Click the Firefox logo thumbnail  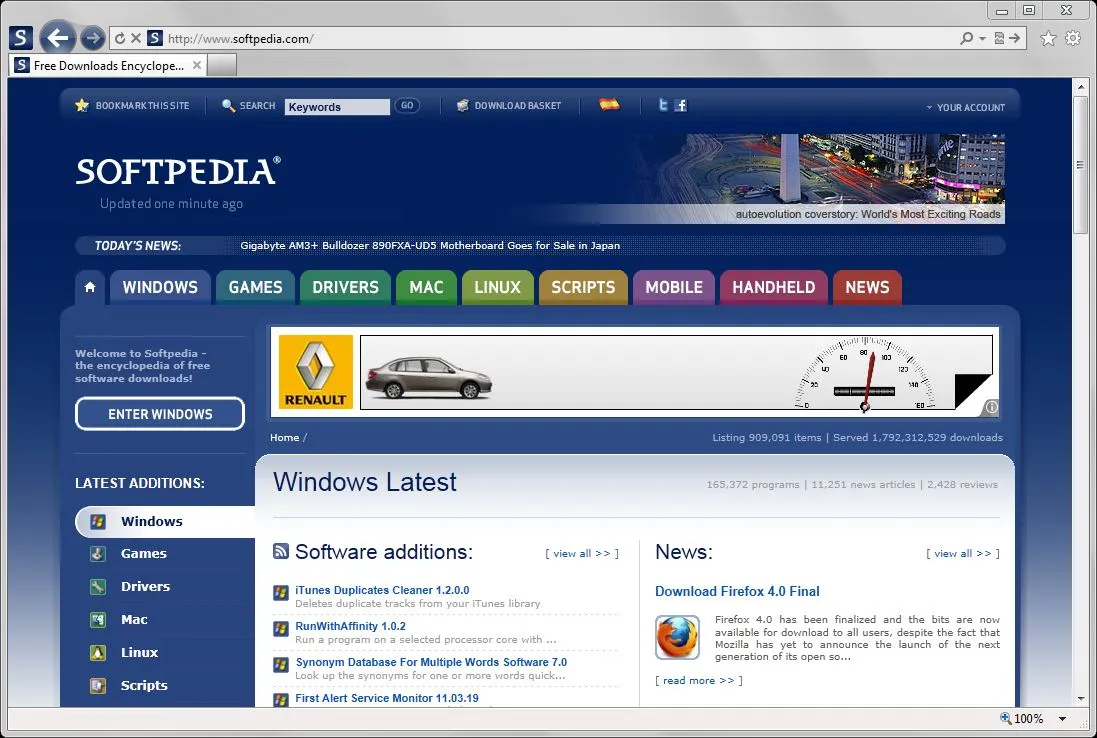pos(677,637)
